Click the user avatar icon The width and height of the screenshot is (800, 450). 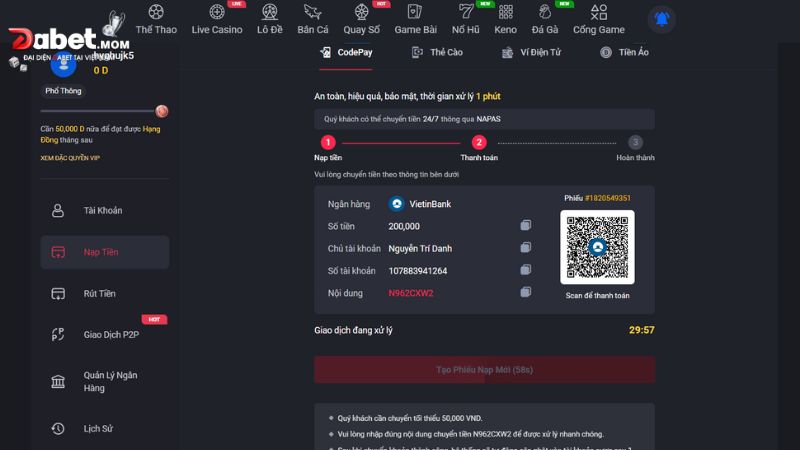[63, 65]
